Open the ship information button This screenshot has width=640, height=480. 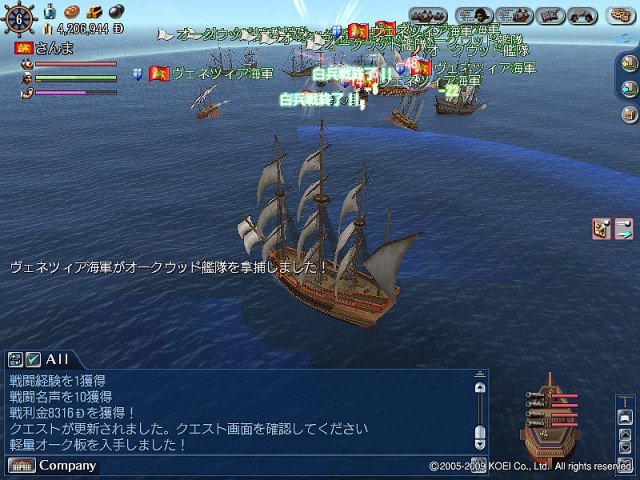tap(514, 16)
